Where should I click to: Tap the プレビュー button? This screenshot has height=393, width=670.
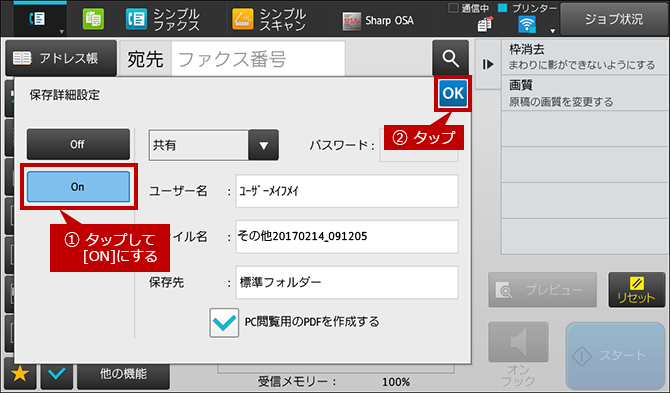coord(543,290)
